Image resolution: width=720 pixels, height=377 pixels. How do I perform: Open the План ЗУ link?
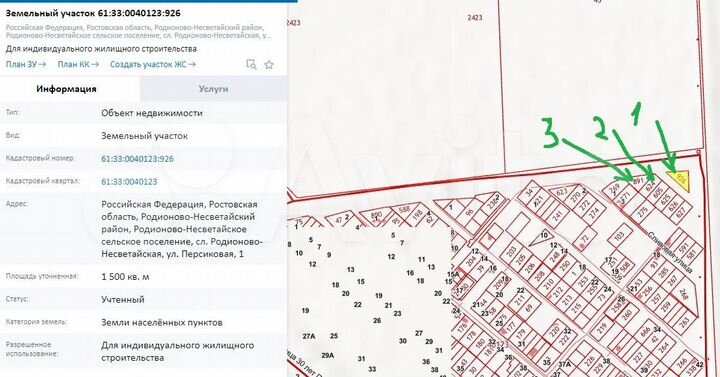coord(26,64)
